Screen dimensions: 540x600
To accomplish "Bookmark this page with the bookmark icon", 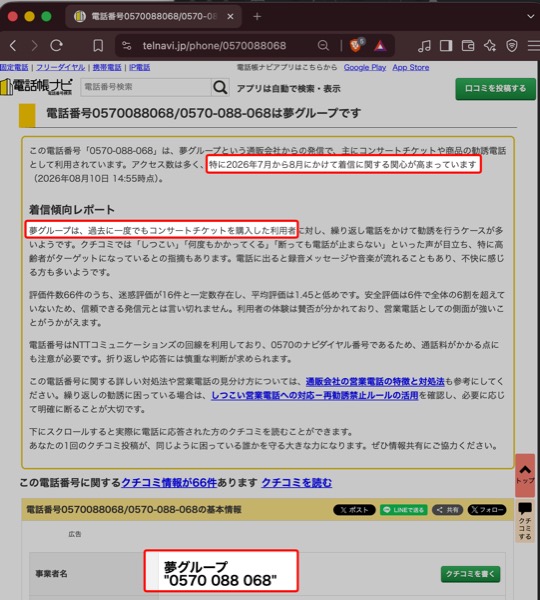I will (x=98, y=46).
